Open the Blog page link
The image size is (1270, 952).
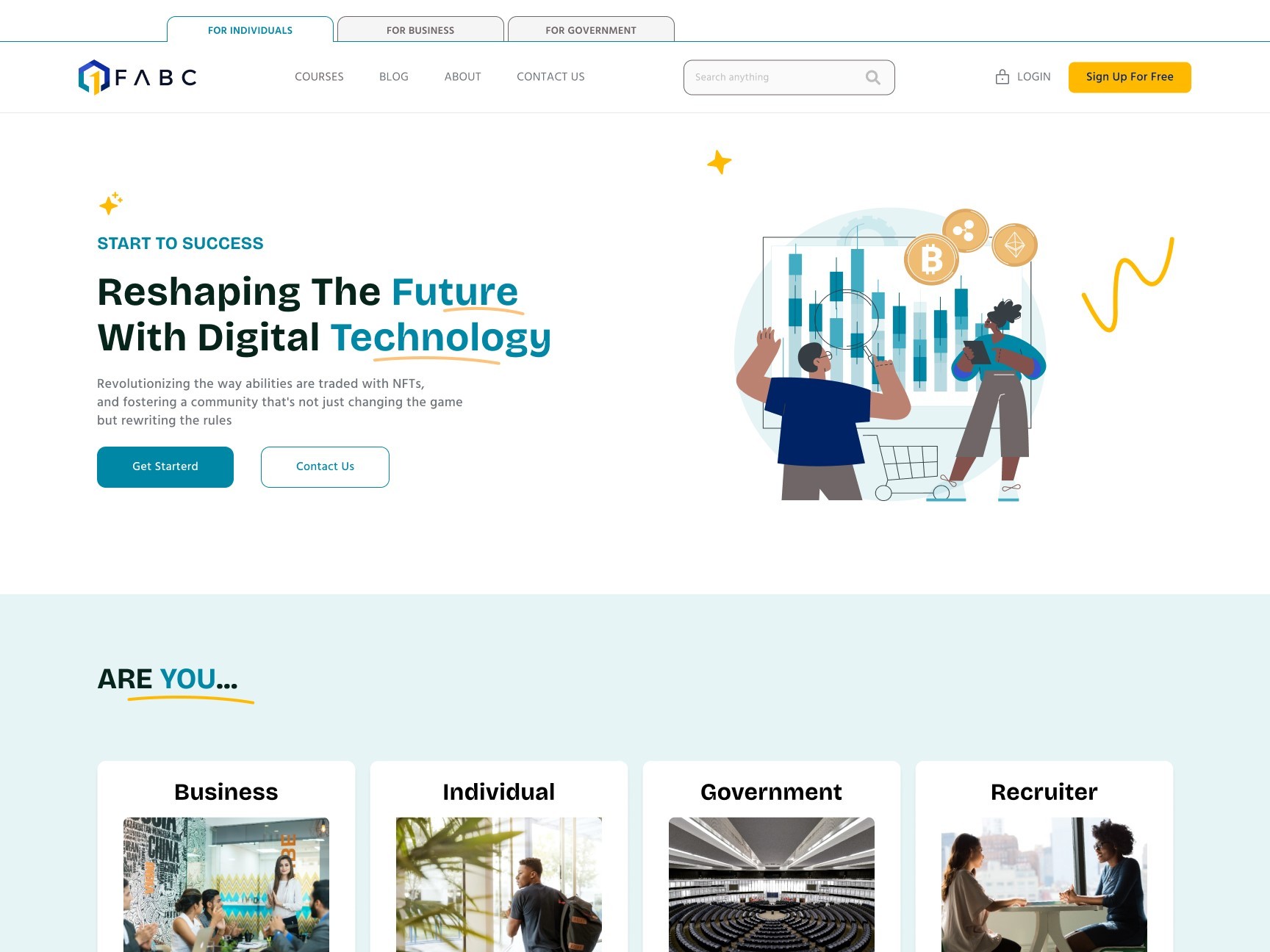click(394, 76)
